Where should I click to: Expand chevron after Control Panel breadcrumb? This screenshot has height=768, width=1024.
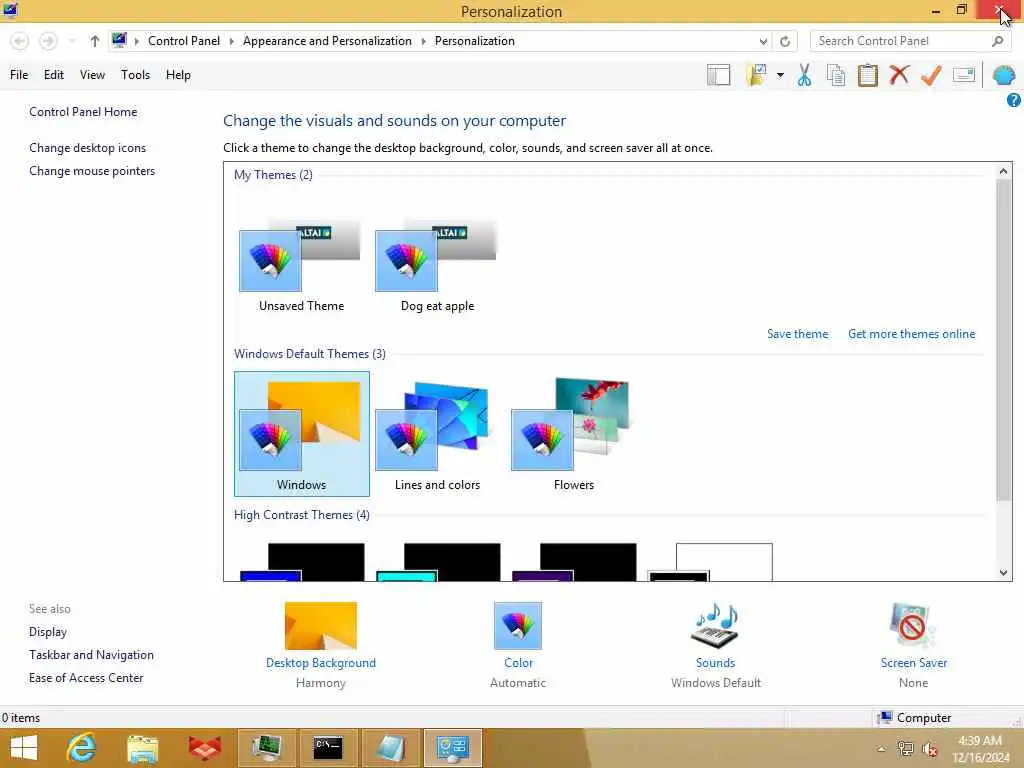(x=231, y=41)
